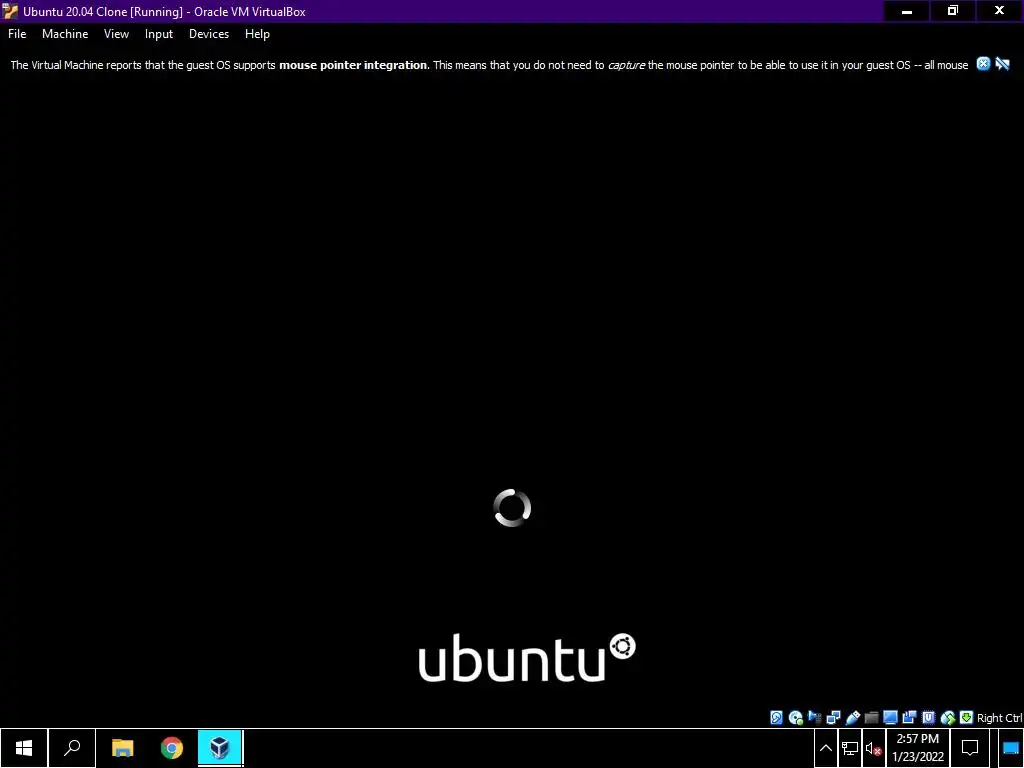The height and width of the screenshot is (768, 1024).
Task: Click the optical disk status icon
Action: click(795, 718)
